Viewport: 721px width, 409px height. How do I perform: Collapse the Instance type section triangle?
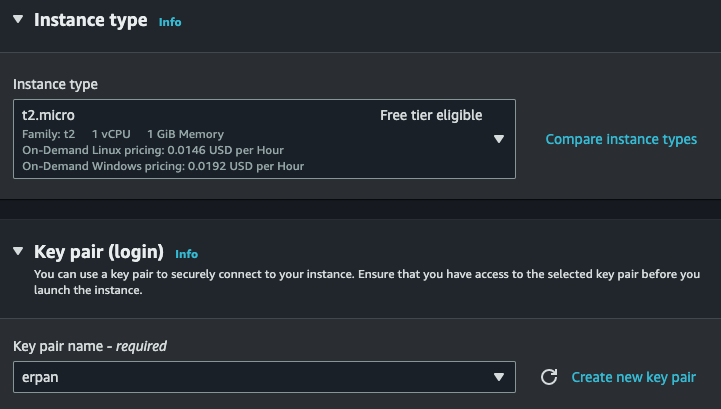pyautogui.click(x=17, y=20)
